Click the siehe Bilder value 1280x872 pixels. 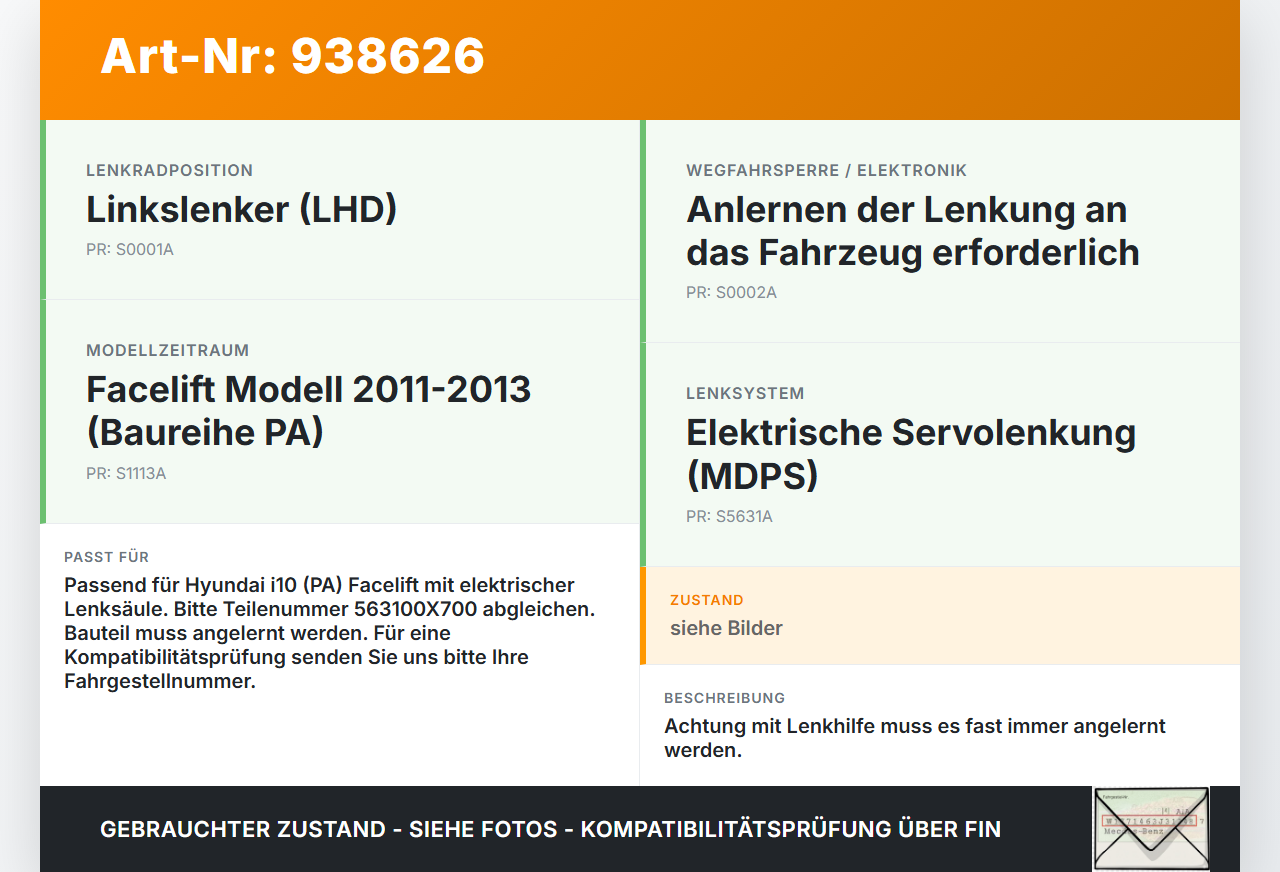tap(726, 628)
